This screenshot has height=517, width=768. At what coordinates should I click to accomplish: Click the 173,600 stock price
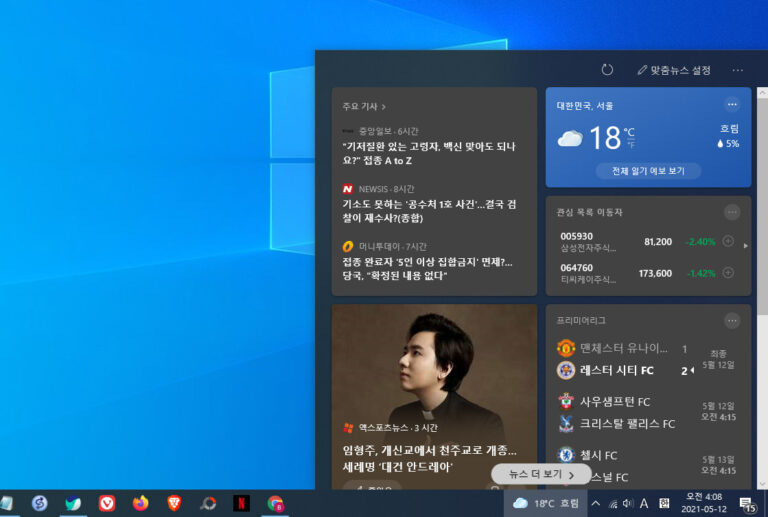point(655,274)
